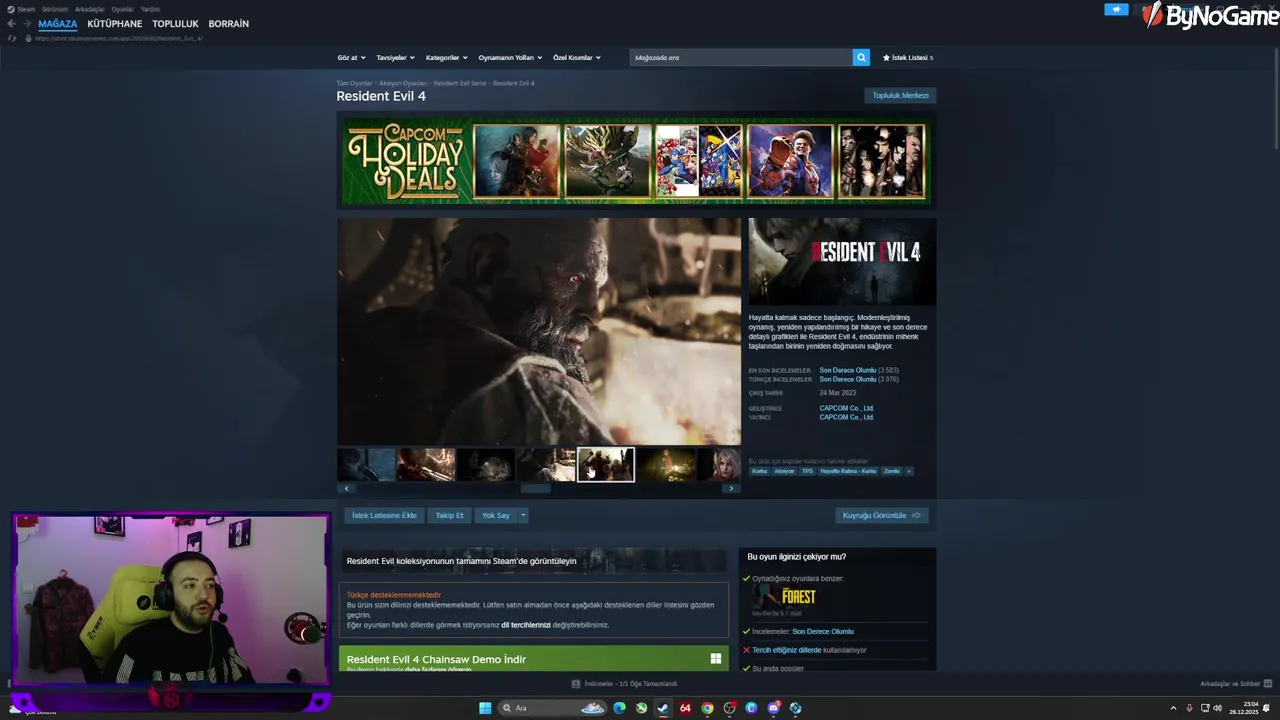The height and width of the screenshot is (720, 1280).
Task: Open Discord from the taskbar
Action: (x=773, y=708)
